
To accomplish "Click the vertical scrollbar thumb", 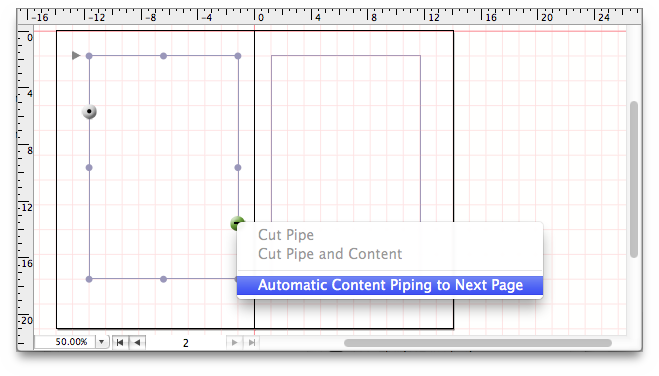I will [x=634, y=179].
